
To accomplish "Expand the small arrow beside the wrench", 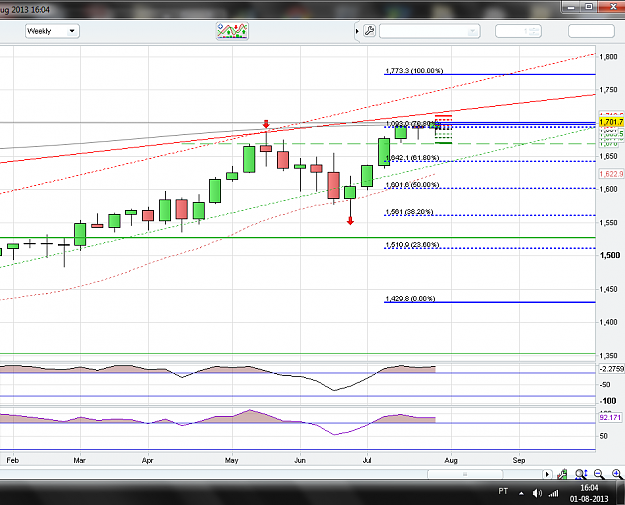I will coord(357,31).
